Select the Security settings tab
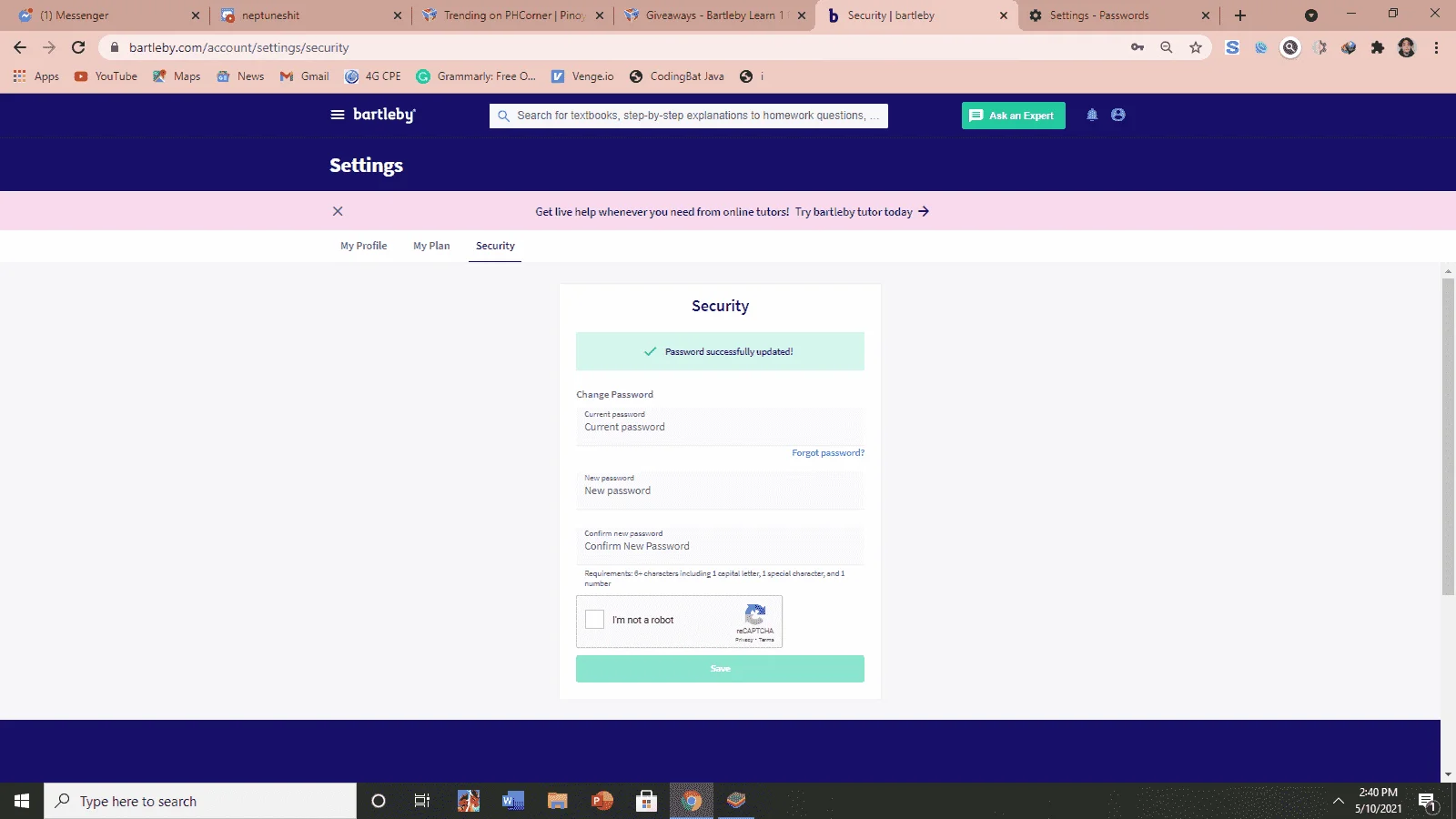 pos(495,246)
